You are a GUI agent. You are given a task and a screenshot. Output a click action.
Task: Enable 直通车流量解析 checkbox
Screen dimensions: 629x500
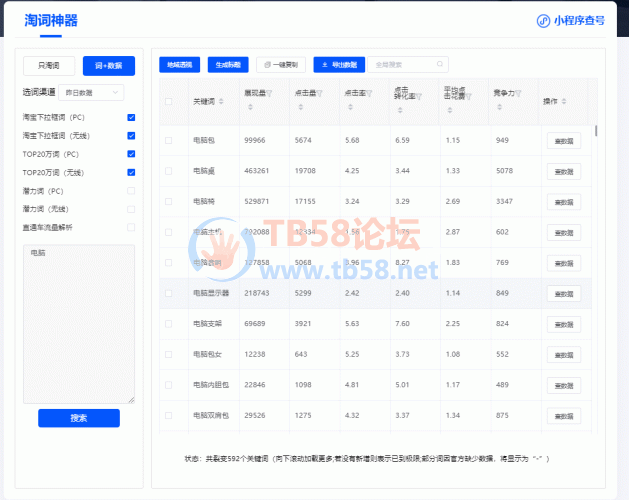[131, 227]
